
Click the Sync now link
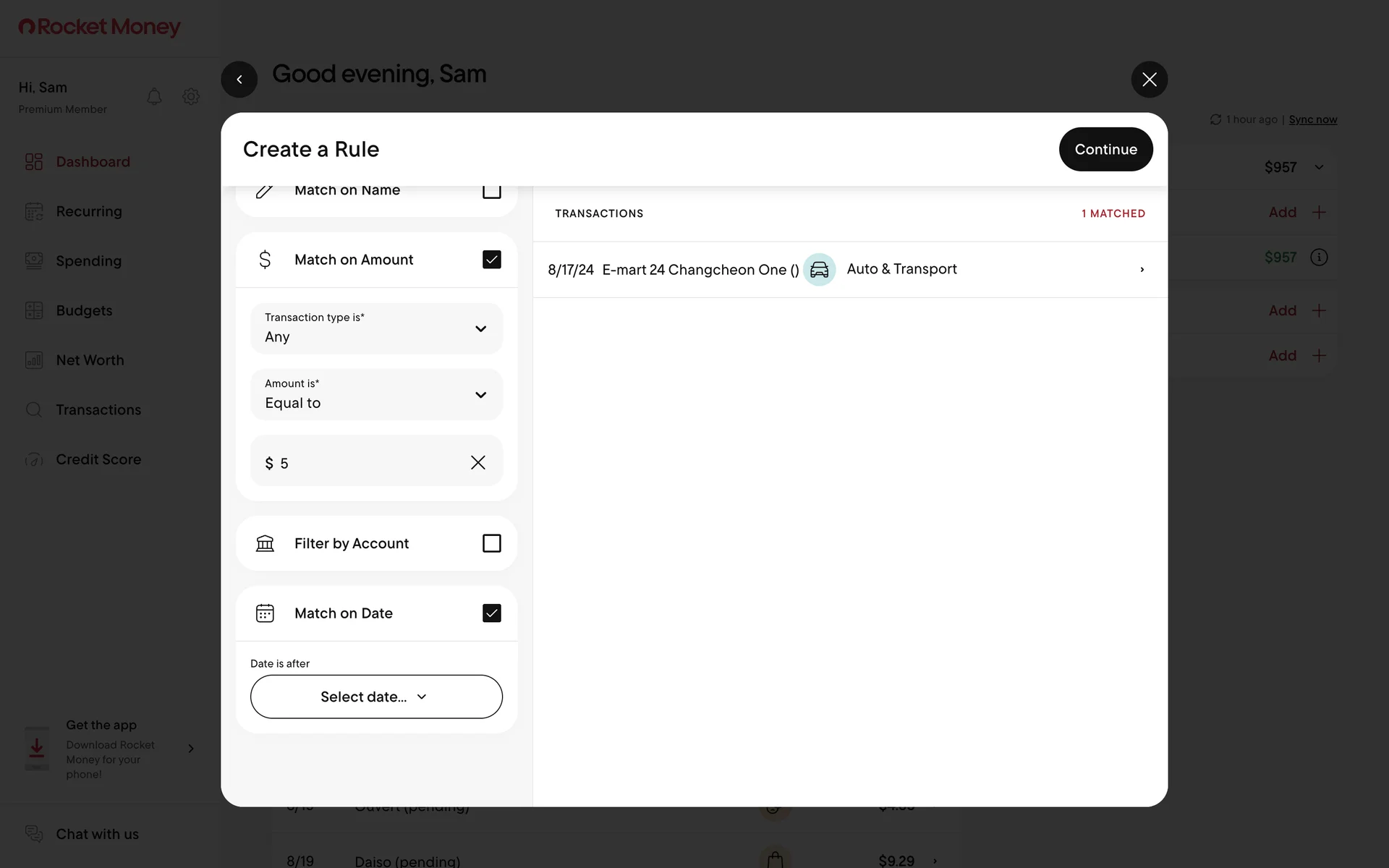tap(1312, 119)
